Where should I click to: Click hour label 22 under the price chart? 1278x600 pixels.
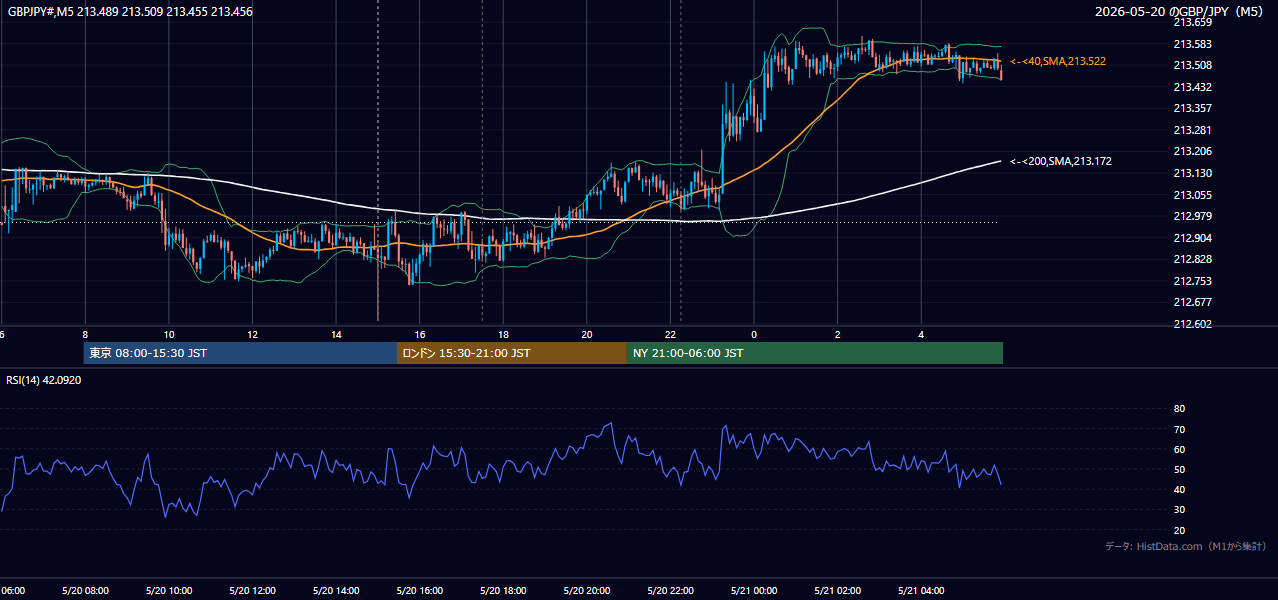(671, 335)
